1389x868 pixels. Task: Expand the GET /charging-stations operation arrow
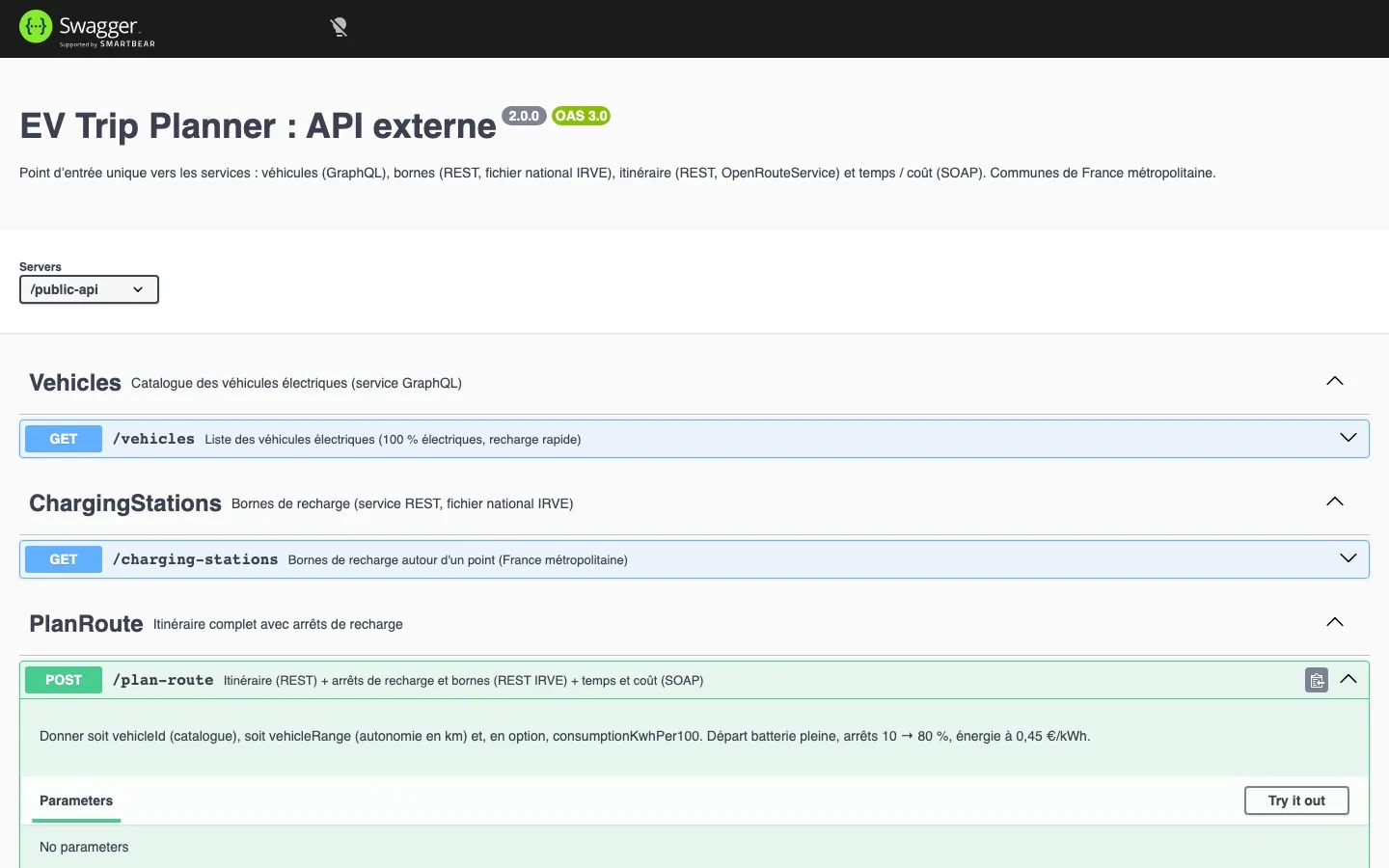[1348, 559]
